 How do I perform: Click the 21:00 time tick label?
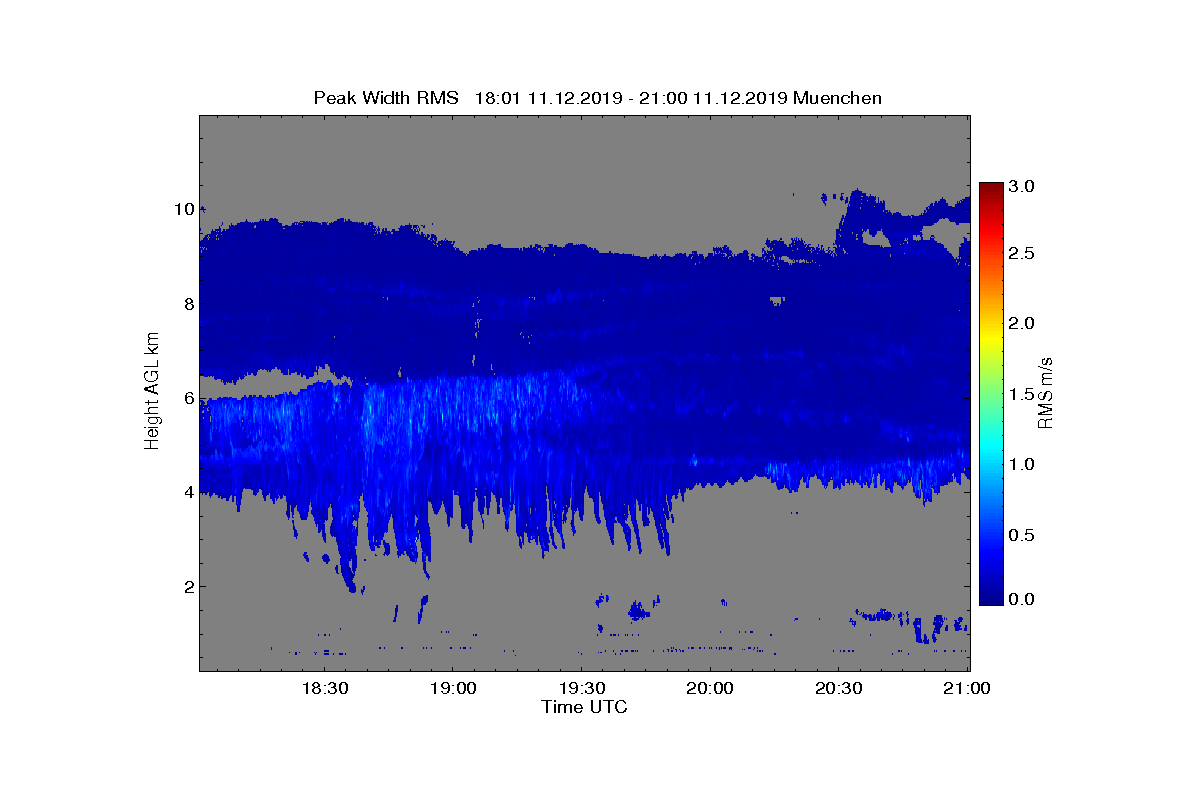[x=967, y=688]
